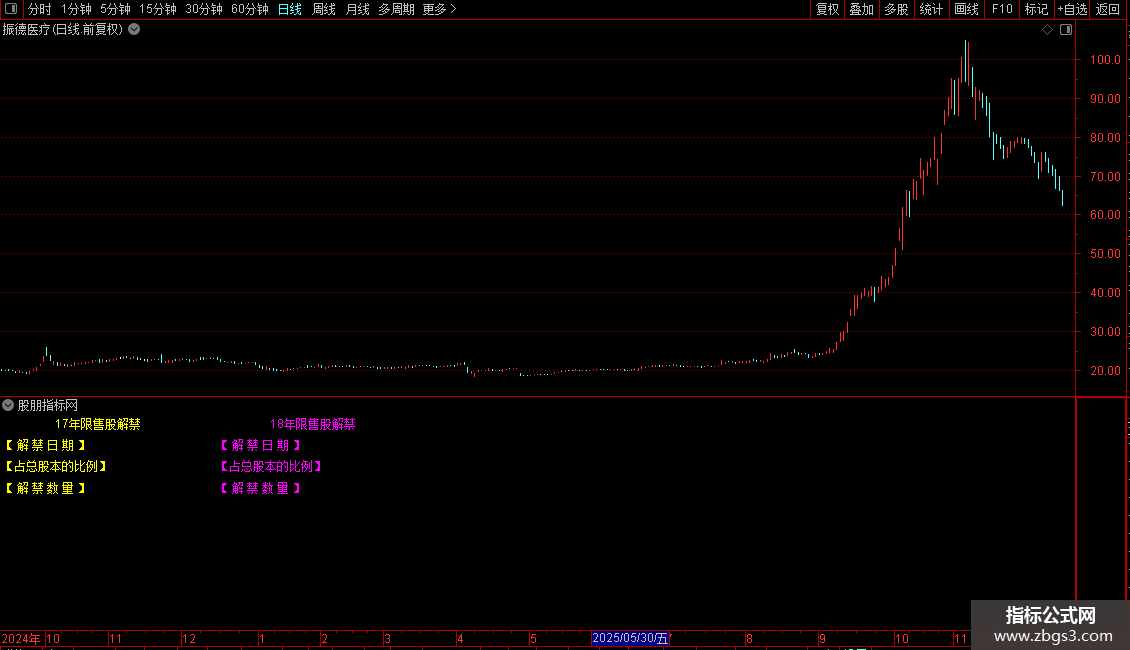Select the 1分钟 period tab
This screenshot has height=650, width=1130.
(x=76, y=9)
